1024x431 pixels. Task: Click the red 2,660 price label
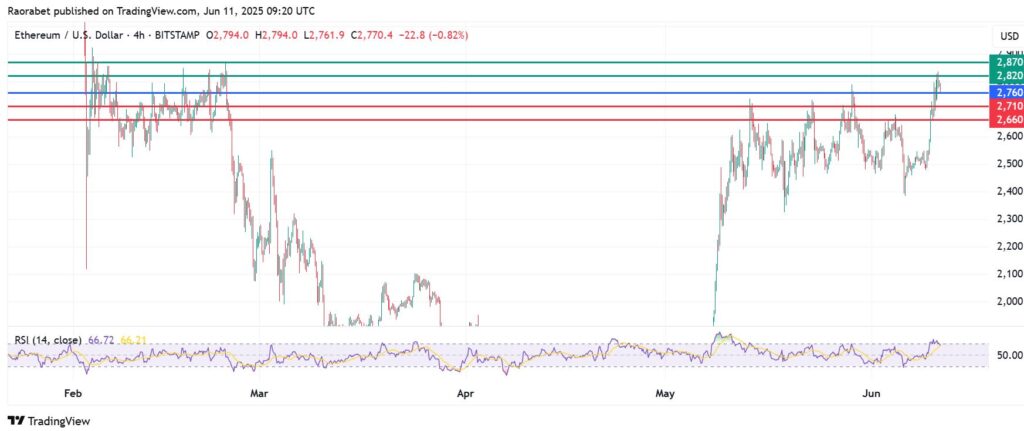point(1004,120)
